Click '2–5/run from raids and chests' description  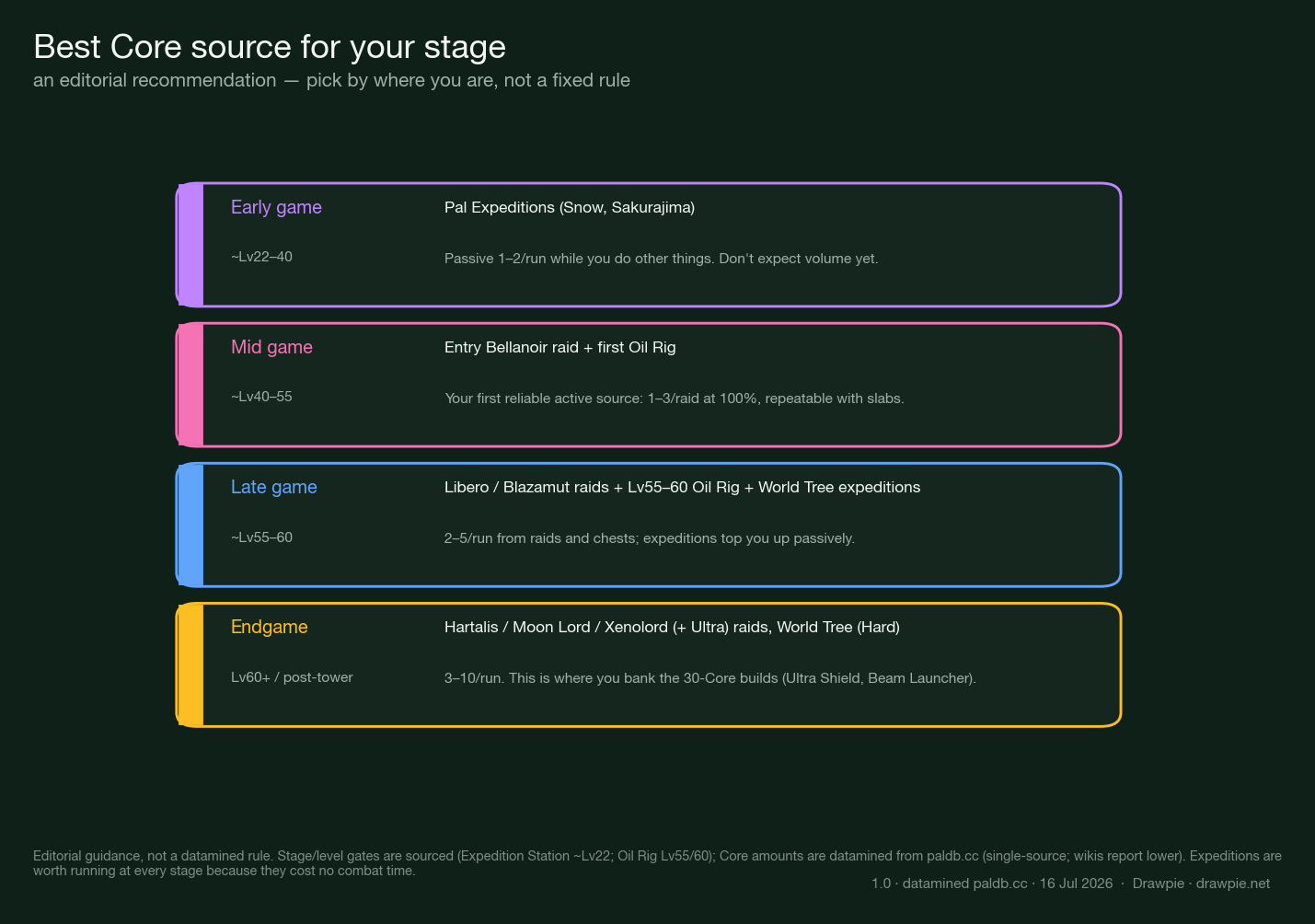(x=650, y=538)
